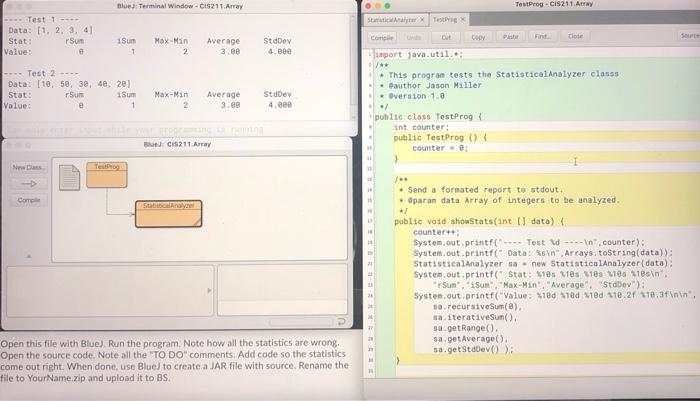The height and width of the screenshot is (401, 700).
Task: Click the Compile button in the TestProg editor
Action: [382, 38]
